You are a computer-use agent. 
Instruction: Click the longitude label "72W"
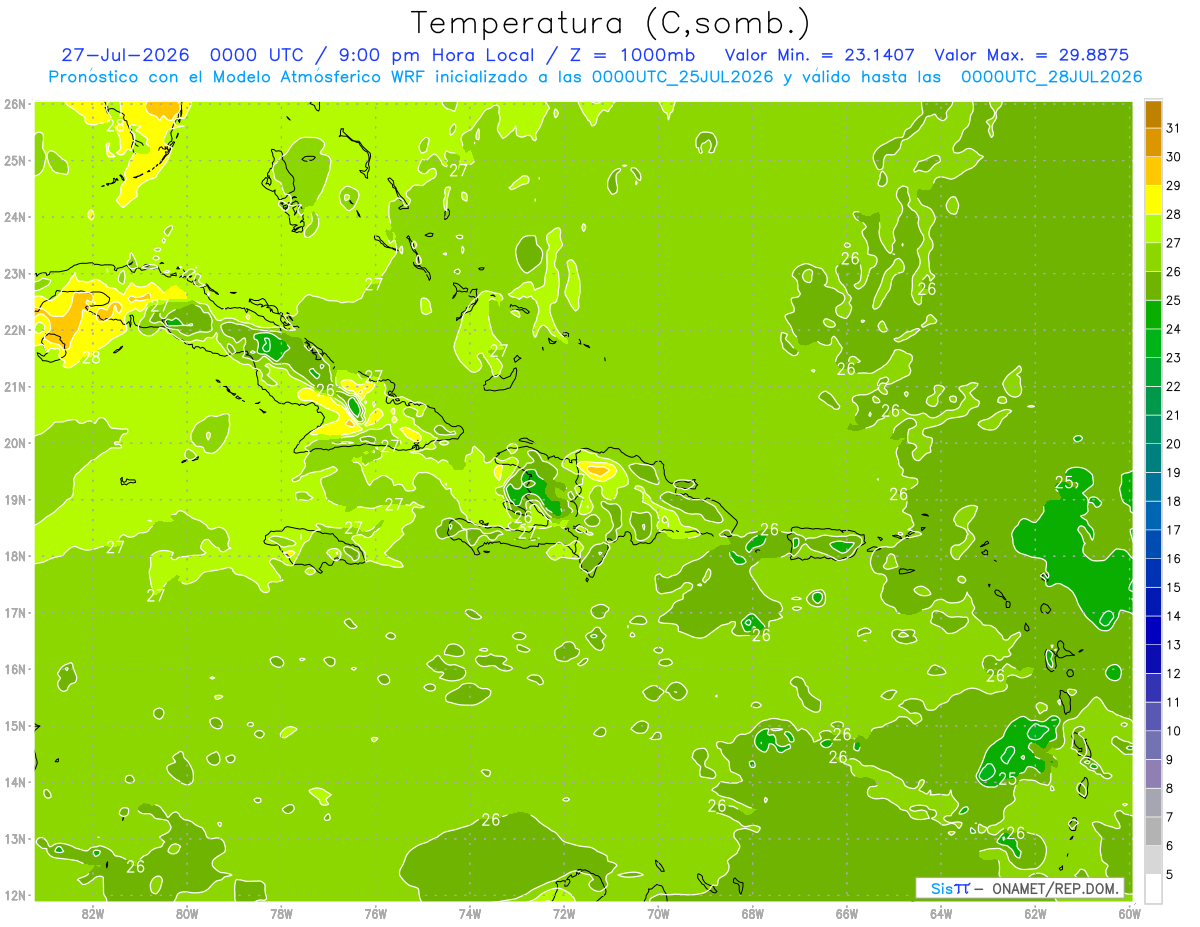pos(564,913)
